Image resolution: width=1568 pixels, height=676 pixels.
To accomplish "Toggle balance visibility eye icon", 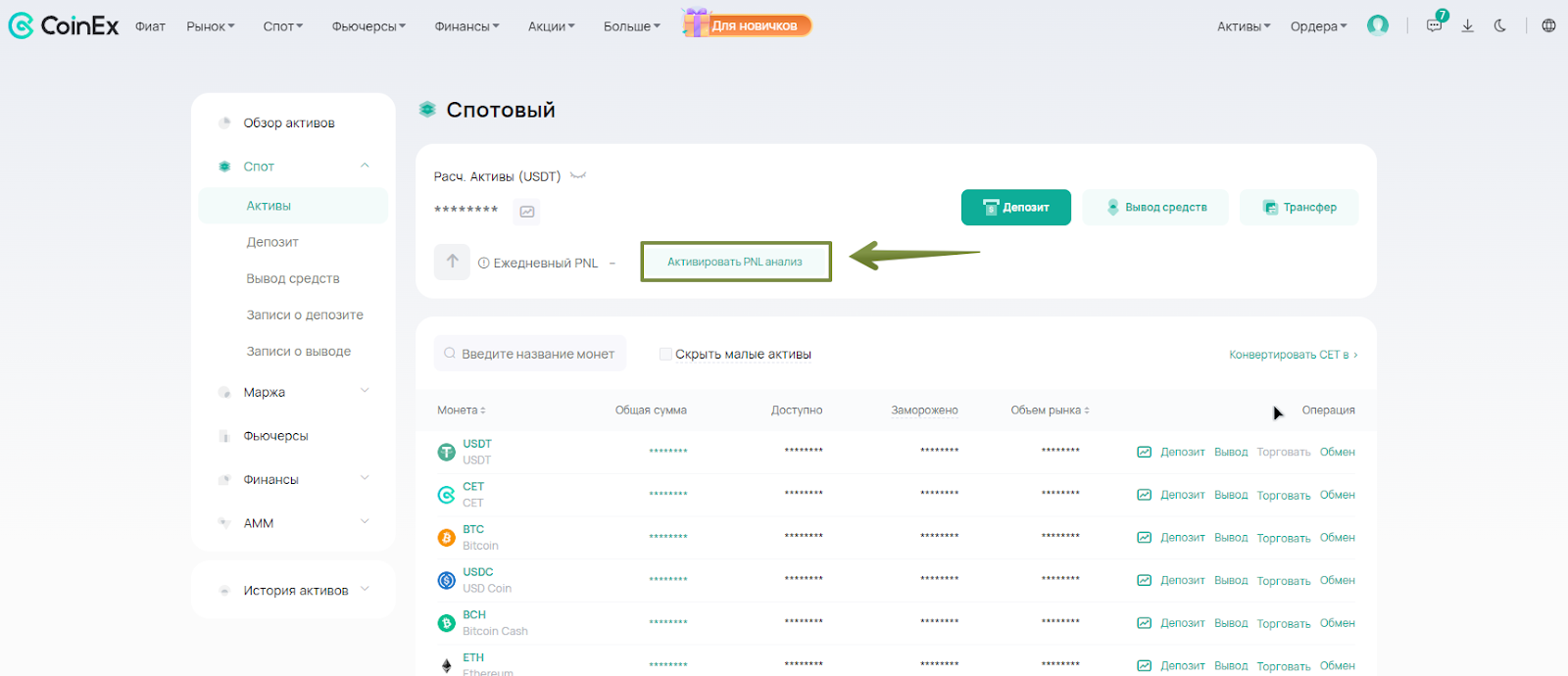I will tap(578, 175).
